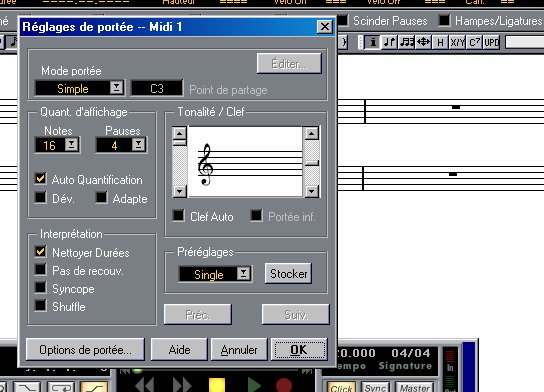Click Annuler to cancel the dialog
The image size is (544, 392).
[239, 350]
